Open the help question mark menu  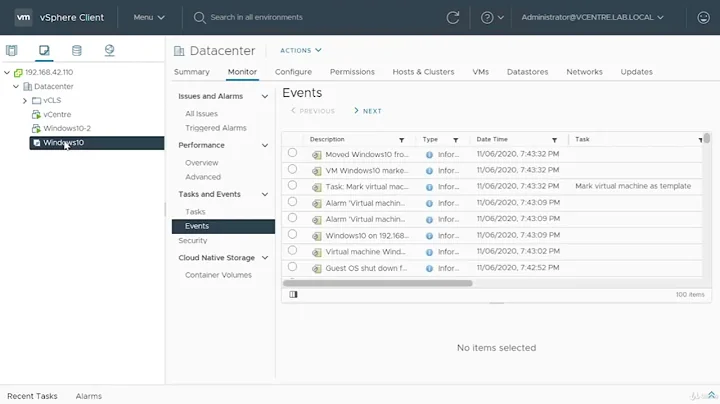(492, 17)
